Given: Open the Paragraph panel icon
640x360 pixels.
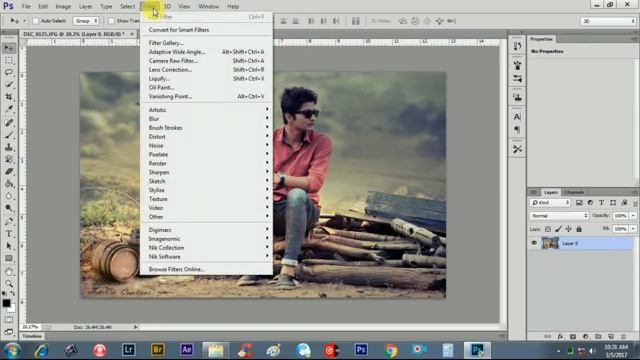Looking at the screenshot, I should 517,130.
